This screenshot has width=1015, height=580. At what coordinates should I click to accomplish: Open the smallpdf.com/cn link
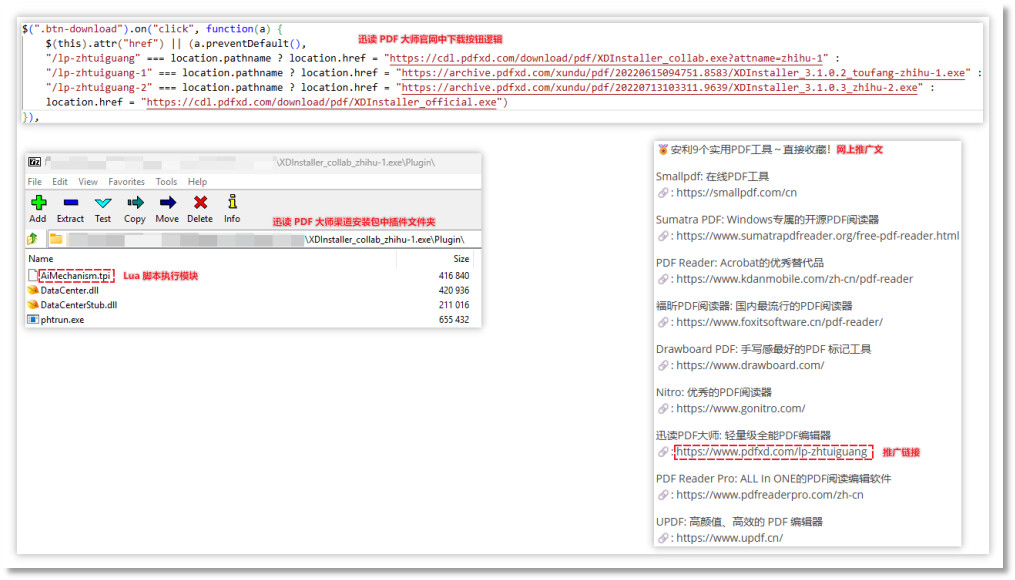(736, 193)
